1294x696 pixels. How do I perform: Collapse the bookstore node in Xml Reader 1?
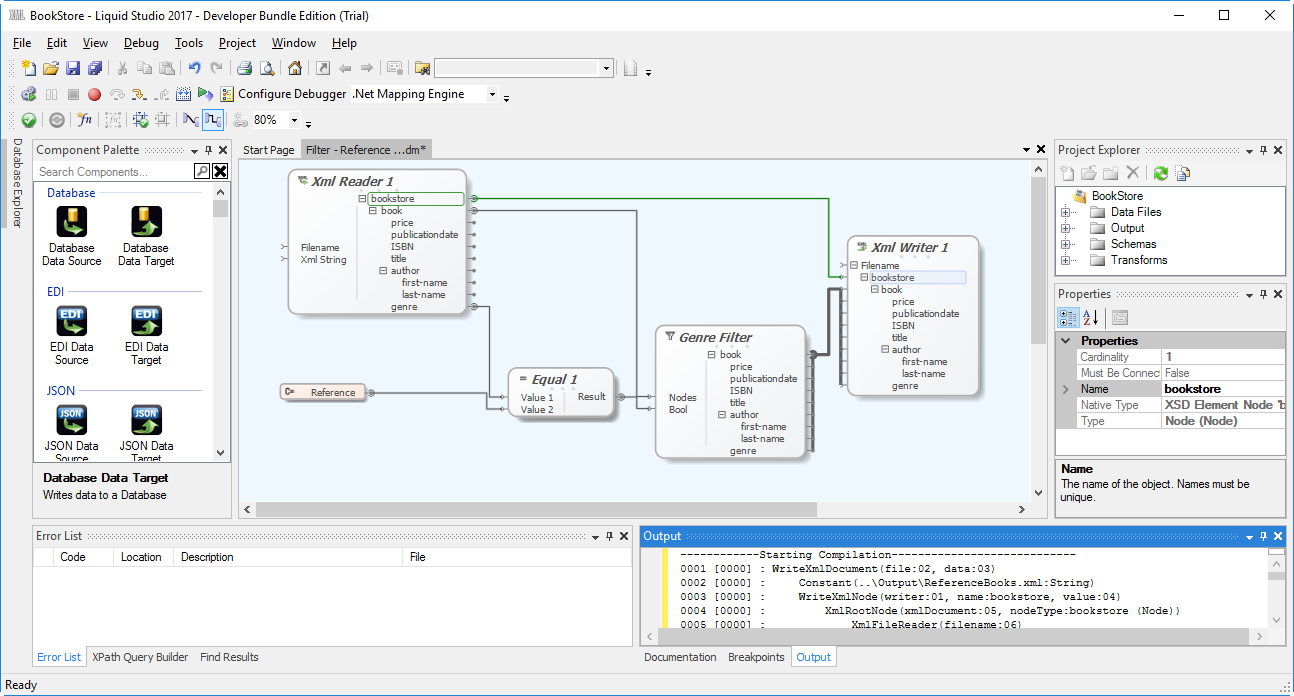coord(363,198)
